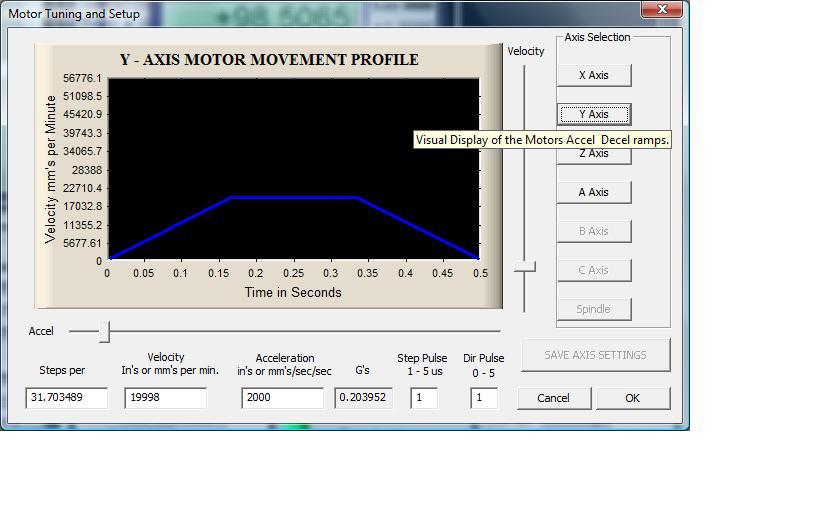Close the Motor Tuning dialog window
The image size is (840, 525).
tap(664, 11)
